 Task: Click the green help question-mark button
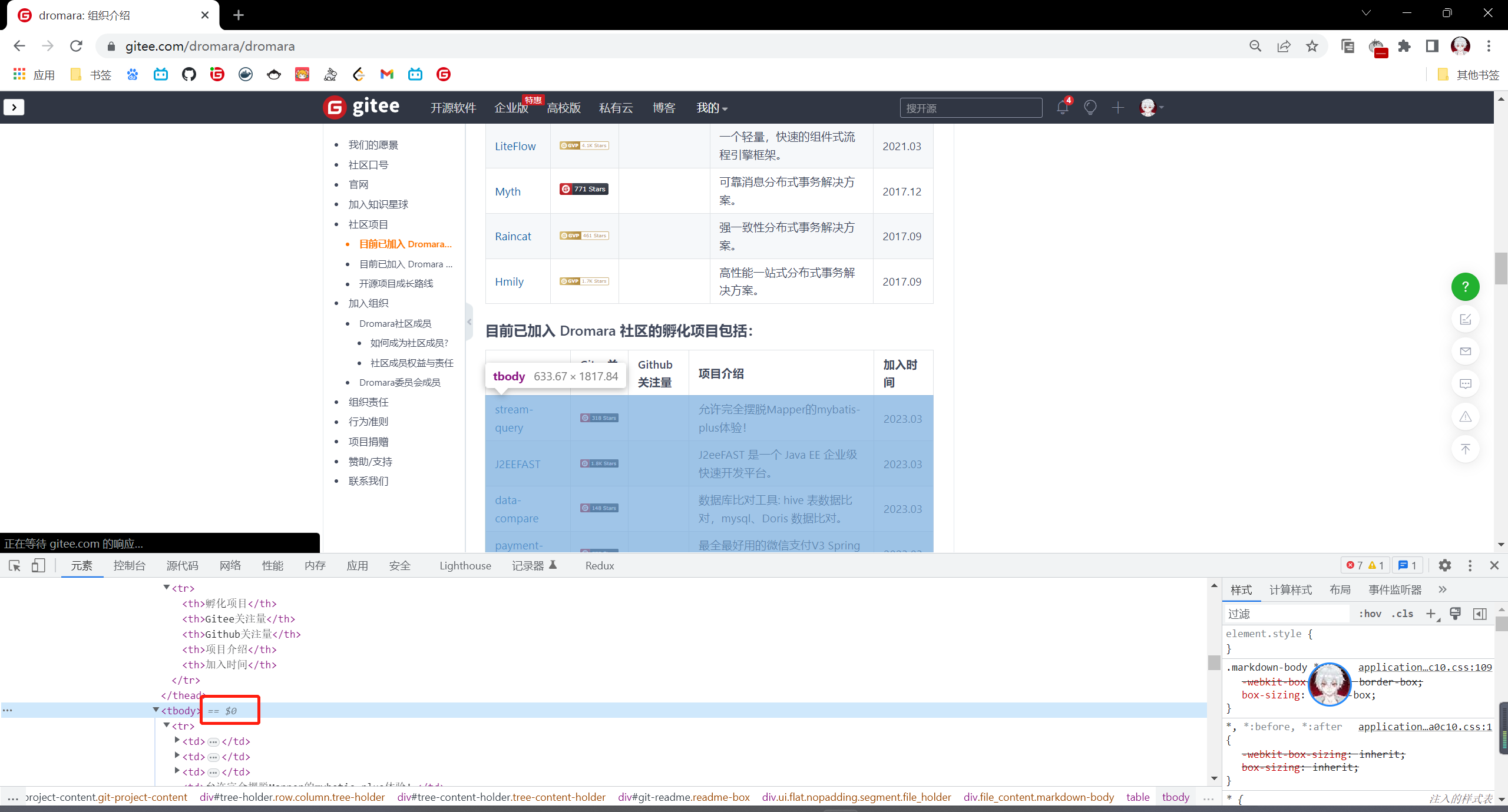1465,287
